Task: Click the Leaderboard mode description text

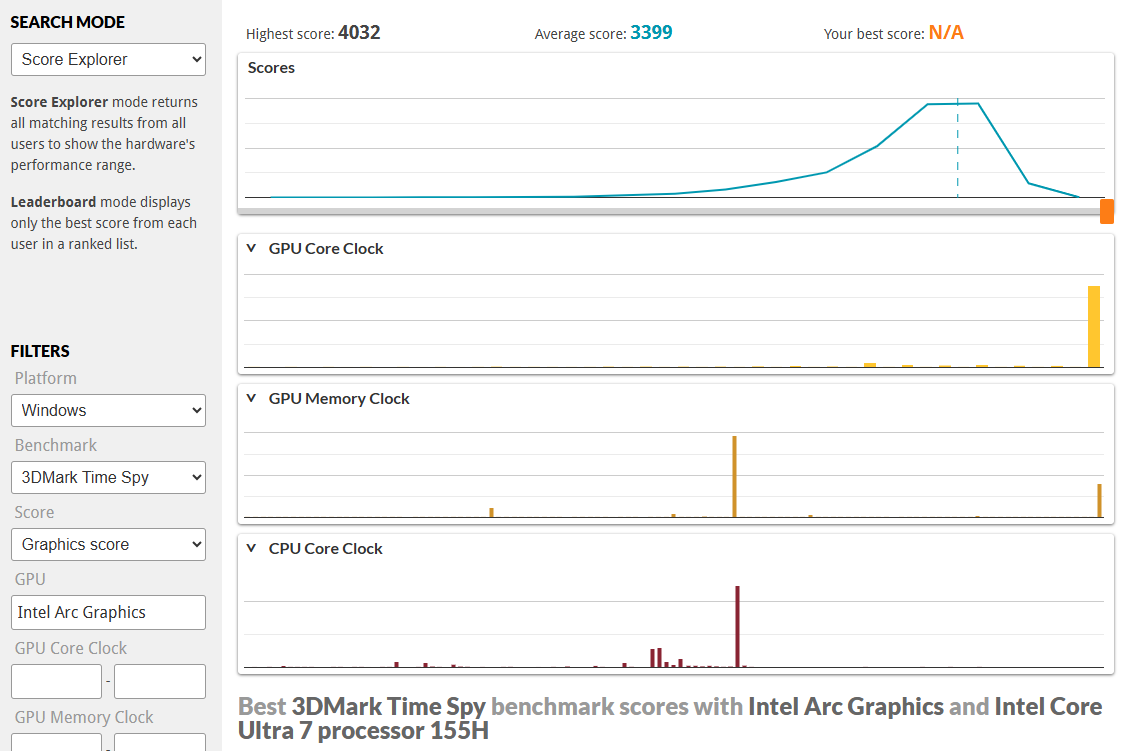Action: click(104, 223)
